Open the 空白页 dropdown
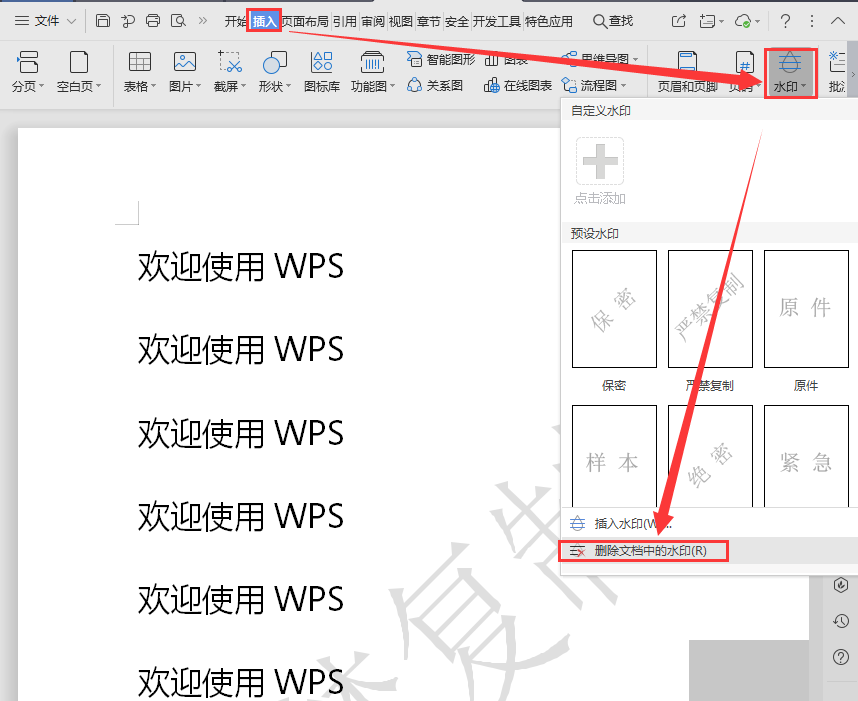Screen dimensions: 858x701 coord(79,71)
